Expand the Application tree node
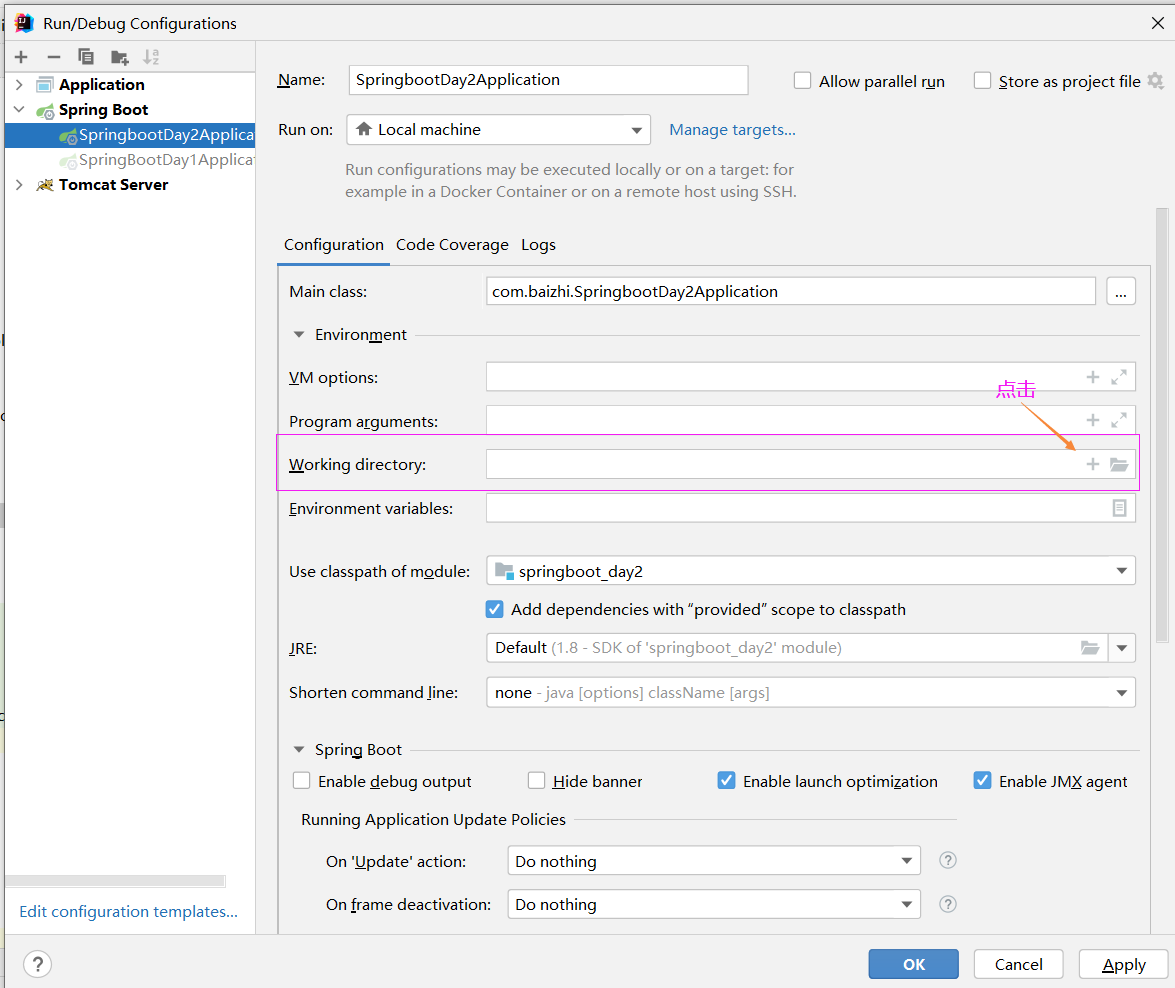The width and height of the screenshot is (1175, 988). coord(19,85)
